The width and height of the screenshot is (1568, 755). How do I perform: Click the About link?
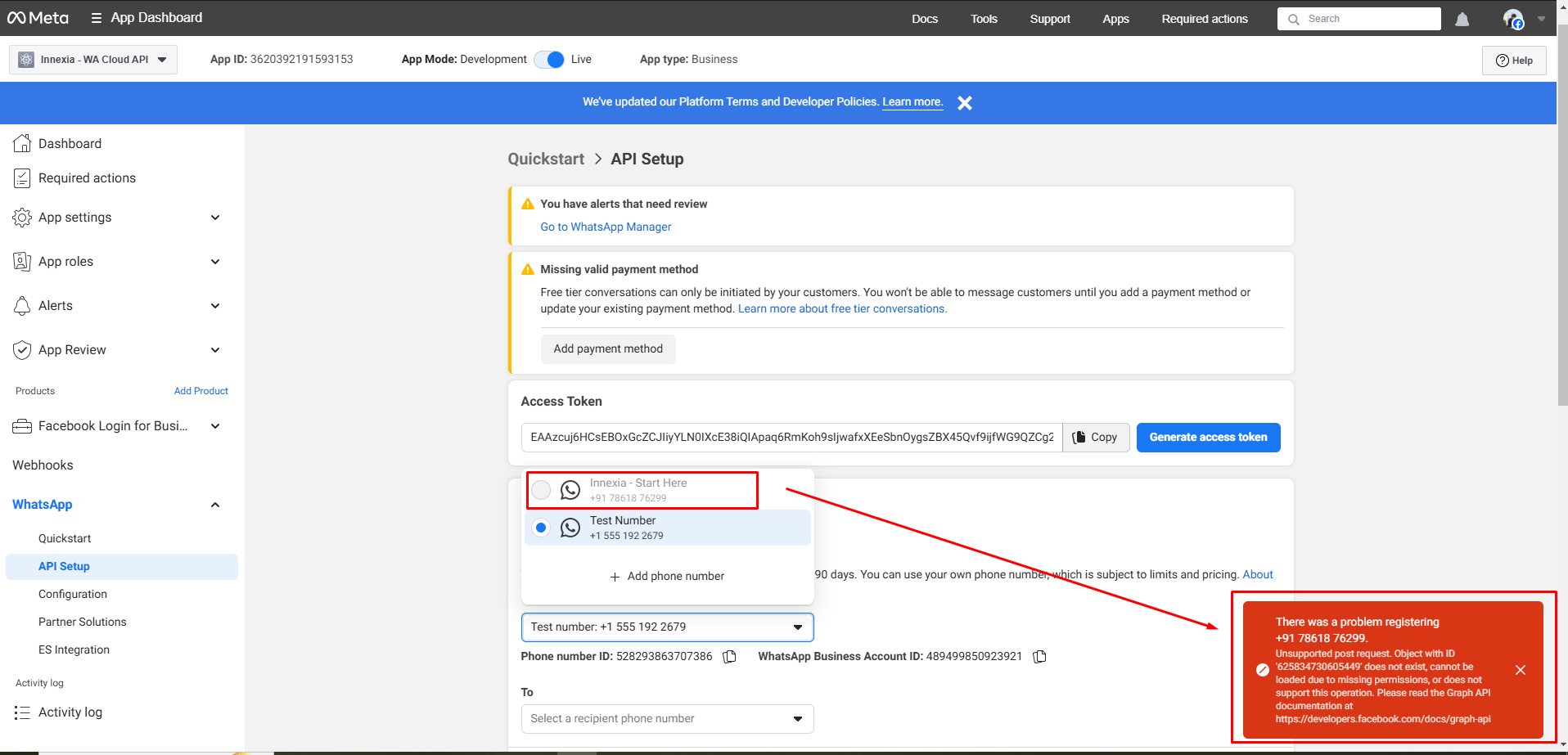pyautogui.click(x=1258, y=574)
